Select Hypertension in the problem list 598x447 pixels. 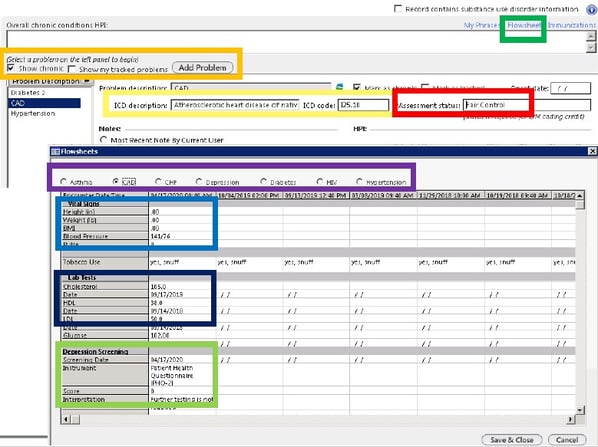coord(33,114)
